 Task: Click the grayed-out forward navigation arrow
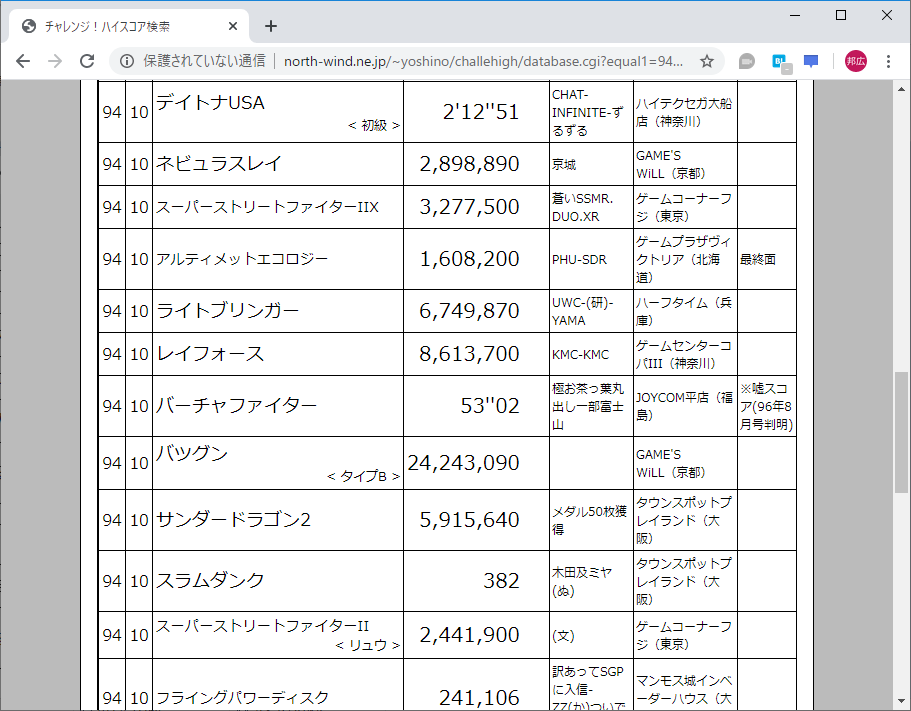click(54, 61)
